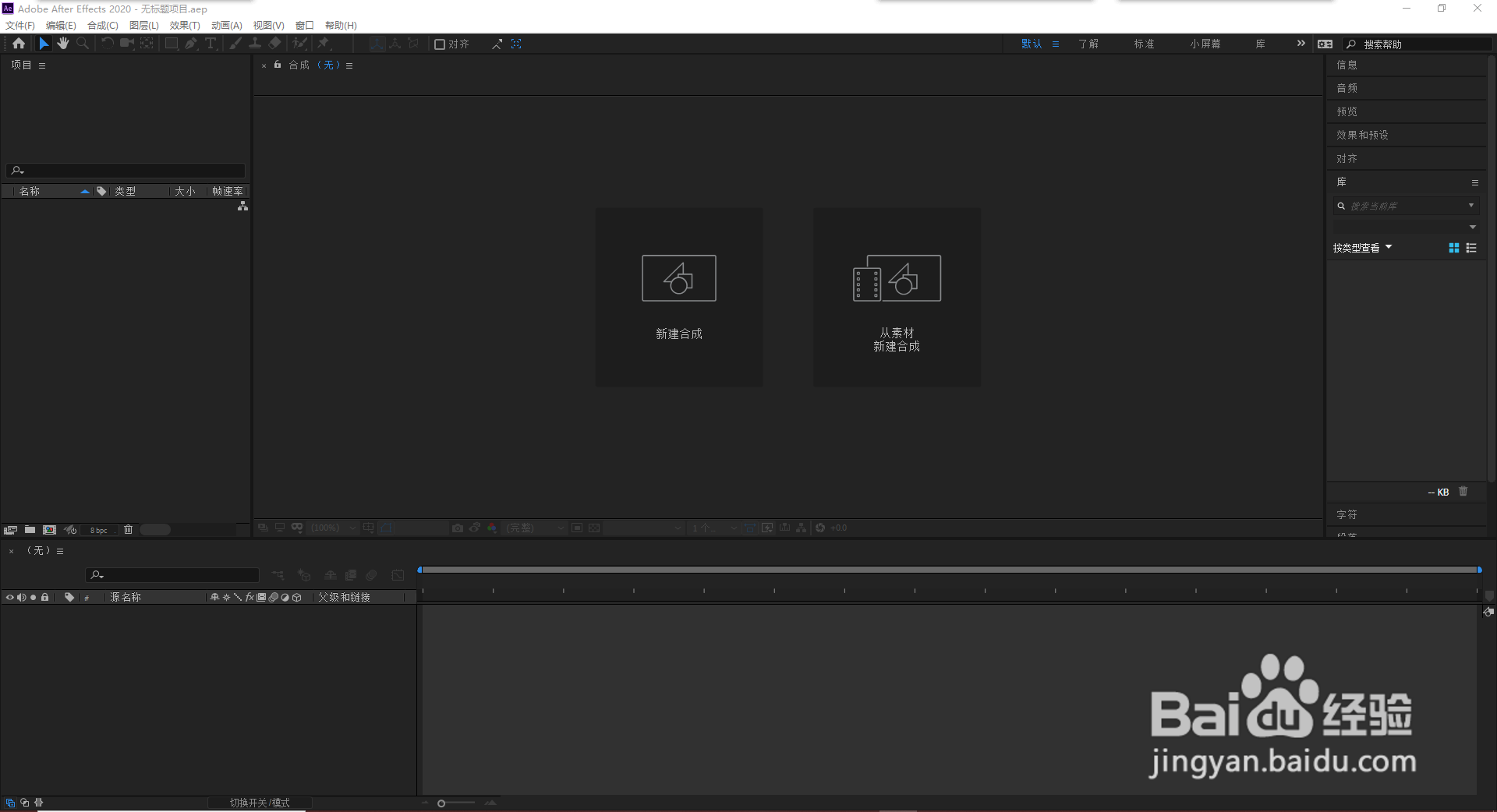Switch to the 小屏幕 workspace tab

1205,44
